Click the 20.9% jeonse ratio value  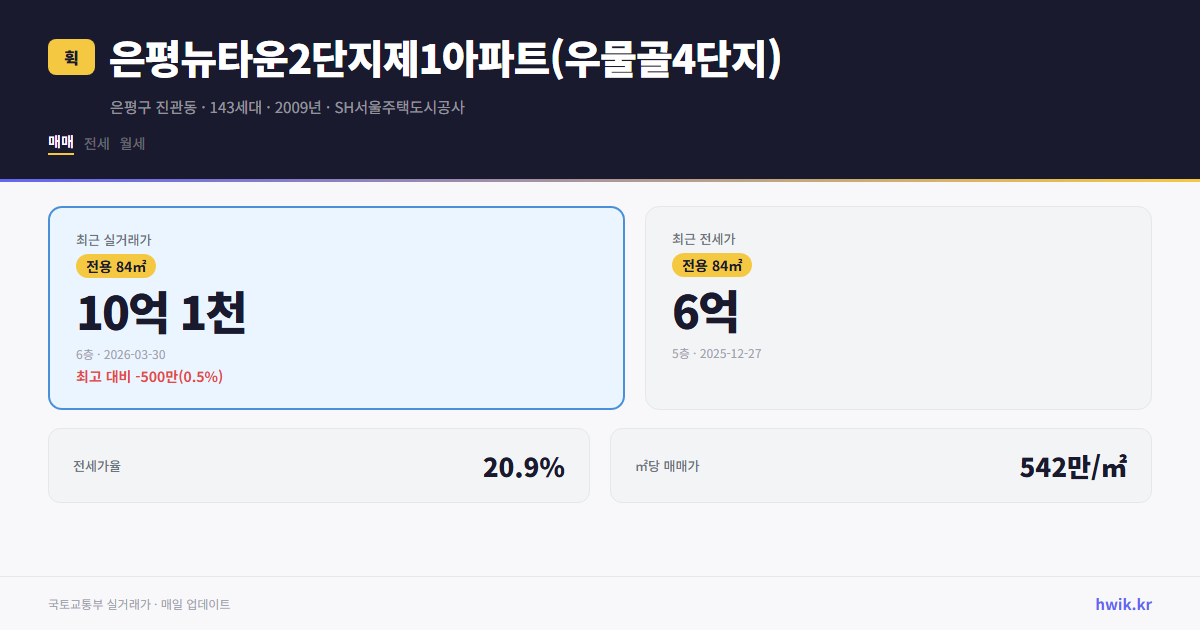[524, 465]
